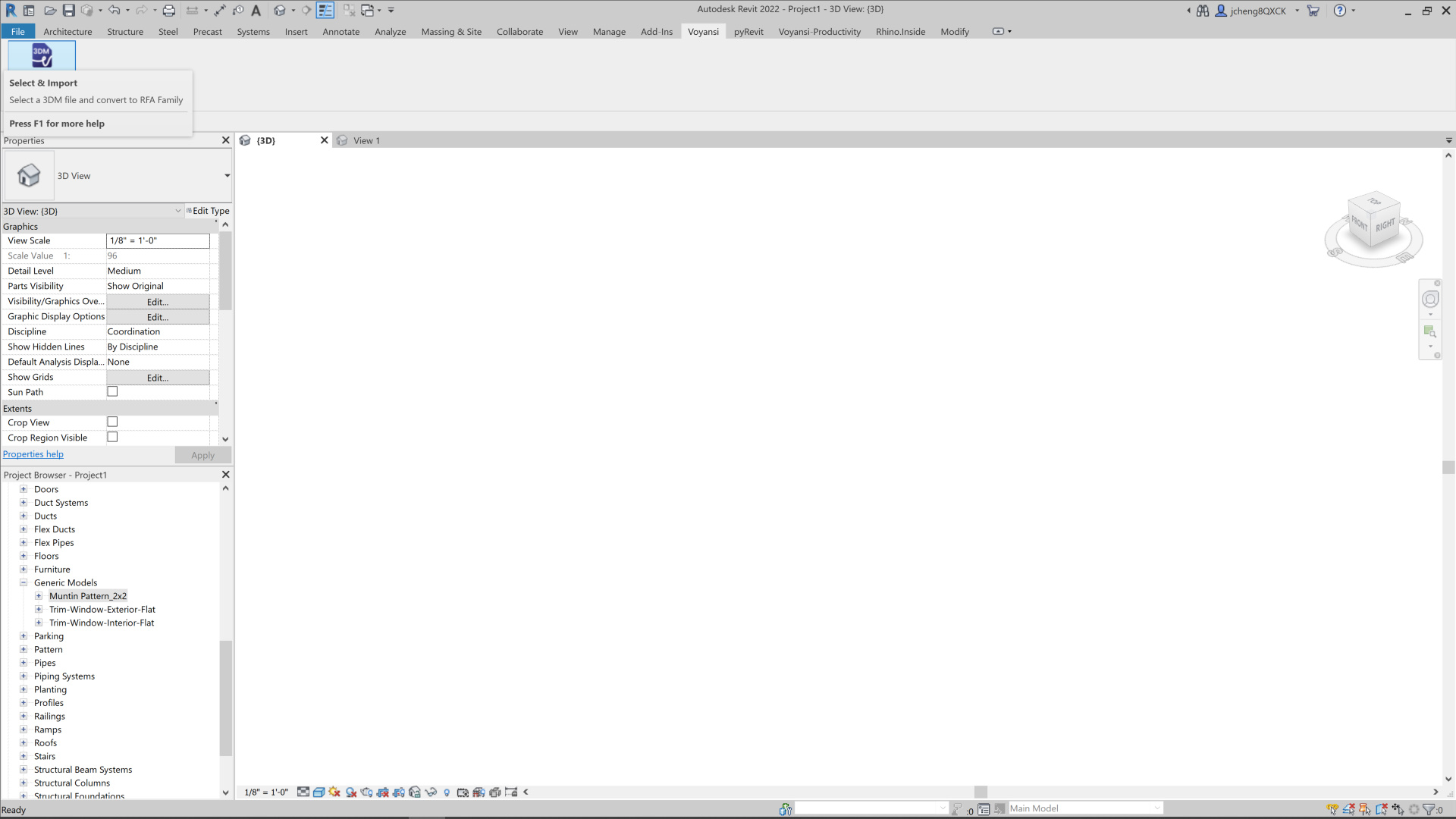Click the Save icon in quick access toolbar
Screen dimensions: 1456x819
pyautogui.click(x=68, y=11)
